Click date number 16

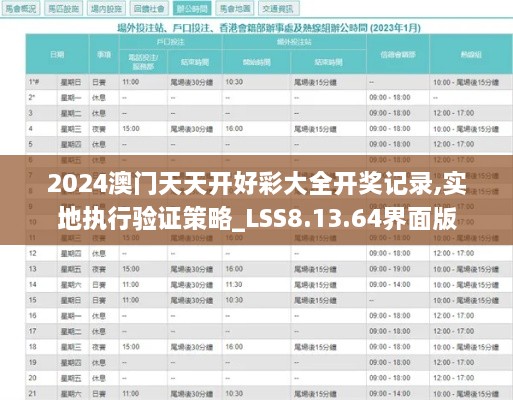32,316
